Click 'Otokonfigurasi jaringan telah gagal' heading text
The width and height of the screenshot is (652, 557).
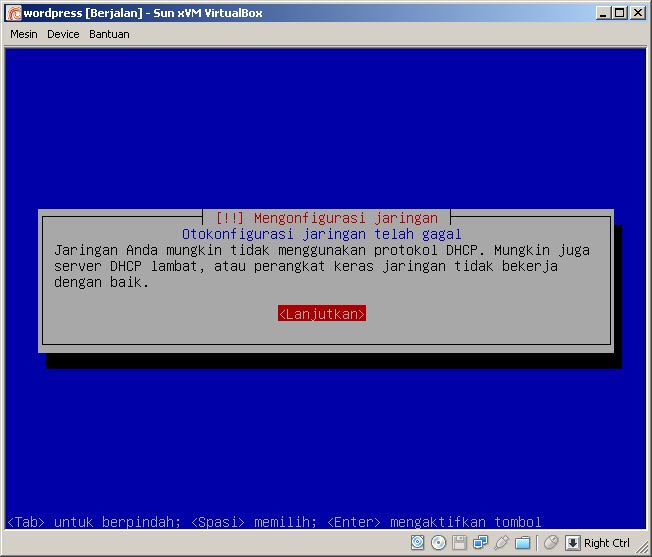click(322, 234)
